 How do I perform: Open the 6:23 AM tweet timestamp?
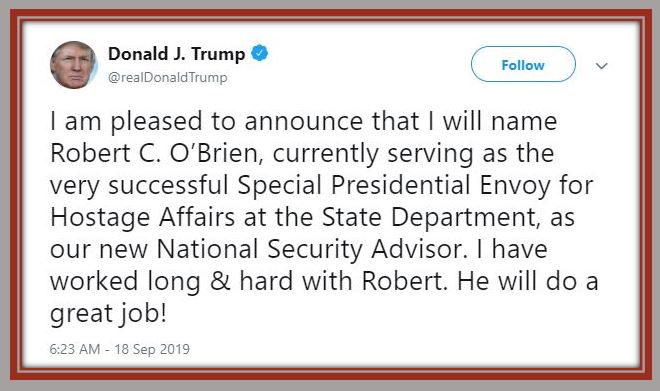[75, 349]
